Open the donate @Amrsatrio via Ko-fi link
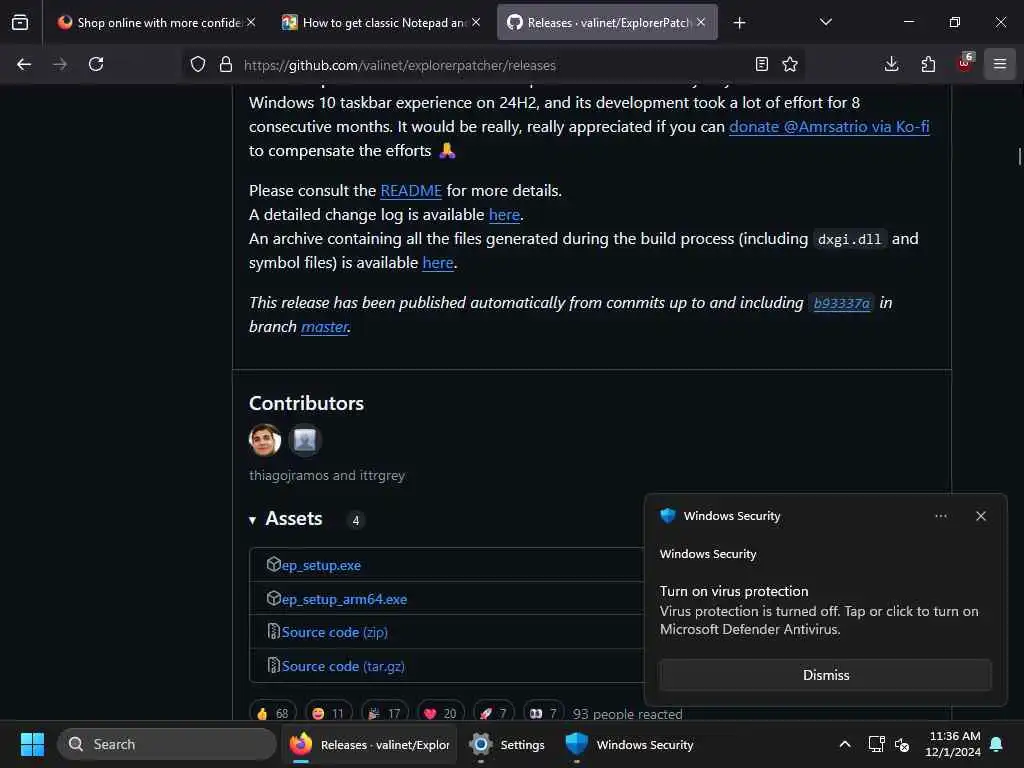This screenshot has width=1024, height=768. [829, 127]
